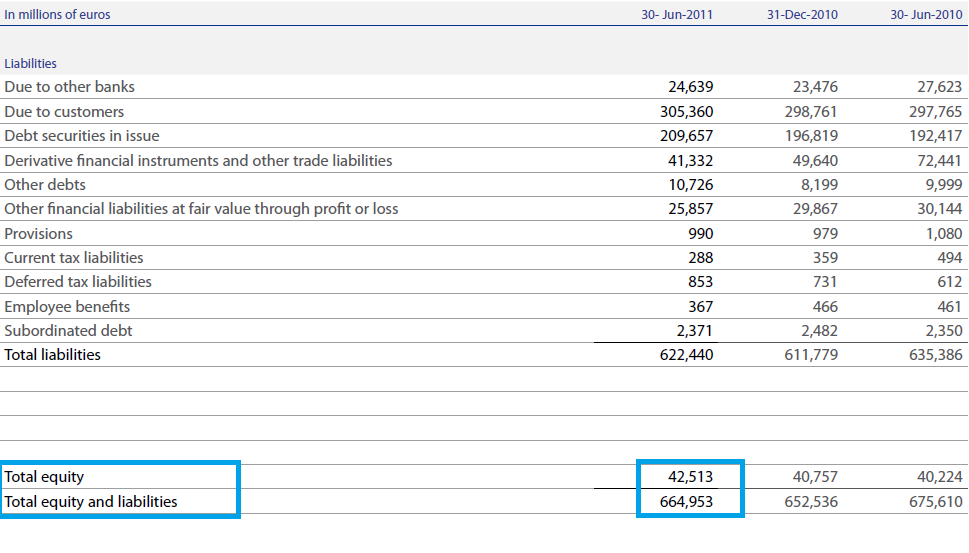Screen dimensions: 969x553
Task: Click the 'Total equity' row label
Action: [44, 477]
